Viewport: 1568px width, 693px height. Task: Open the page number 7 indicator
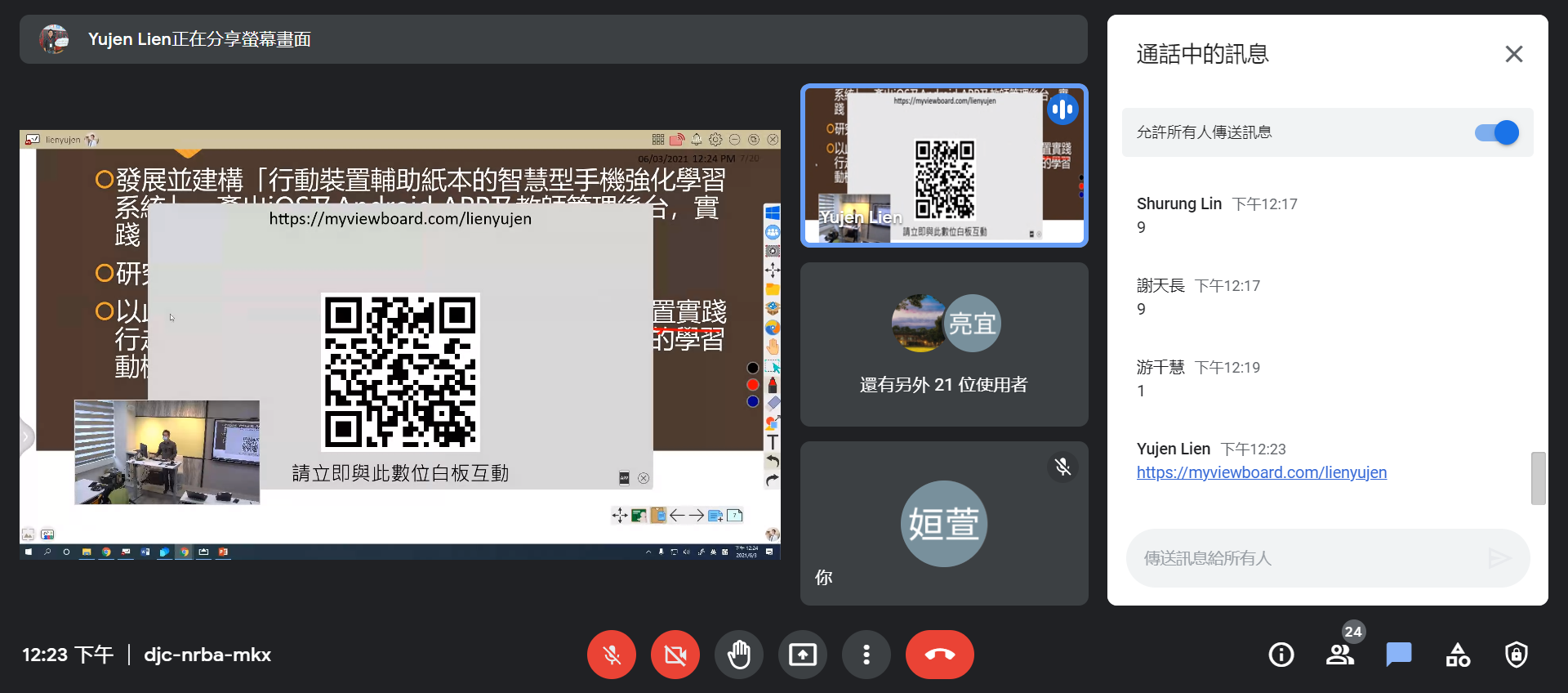735,516
